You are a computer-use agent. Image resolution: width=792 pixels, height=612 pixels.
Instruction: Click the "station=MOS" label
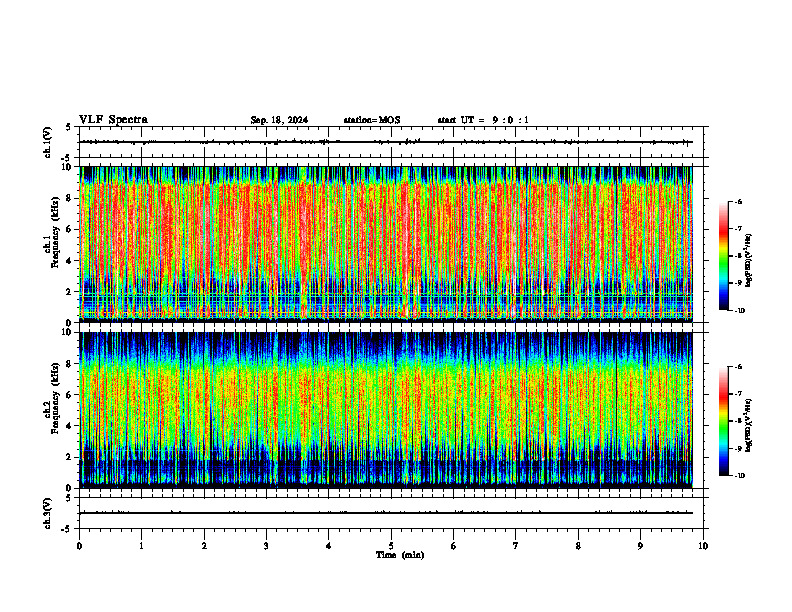[372, 120]
